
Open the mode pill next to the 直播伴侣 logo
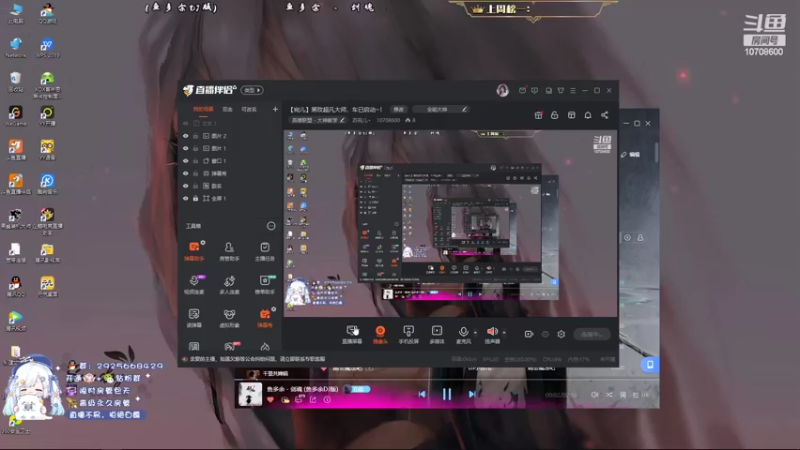click(x=252, y=90)
